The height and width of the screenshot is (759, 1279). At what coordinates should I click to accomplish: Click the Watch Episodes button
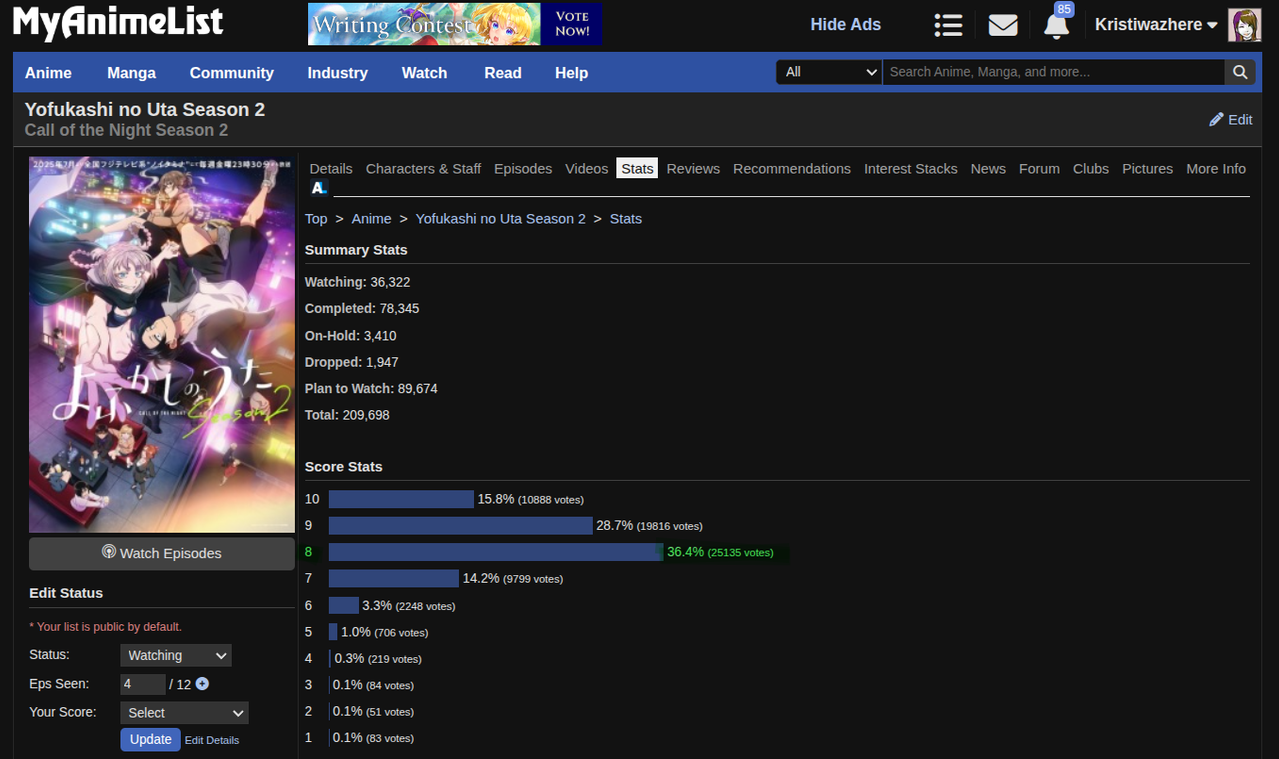(162, 553)
